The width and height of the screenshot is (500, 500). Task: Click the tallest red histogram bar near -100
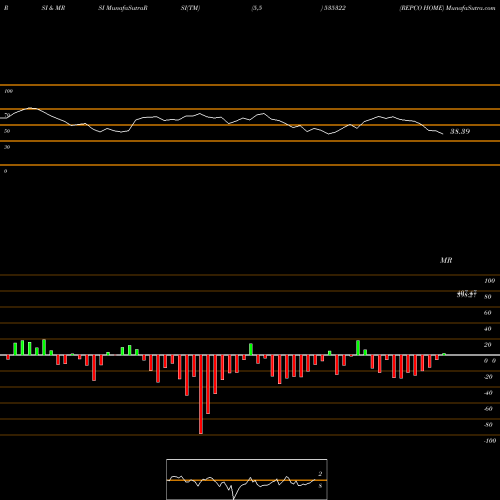(x=201, y=394)
